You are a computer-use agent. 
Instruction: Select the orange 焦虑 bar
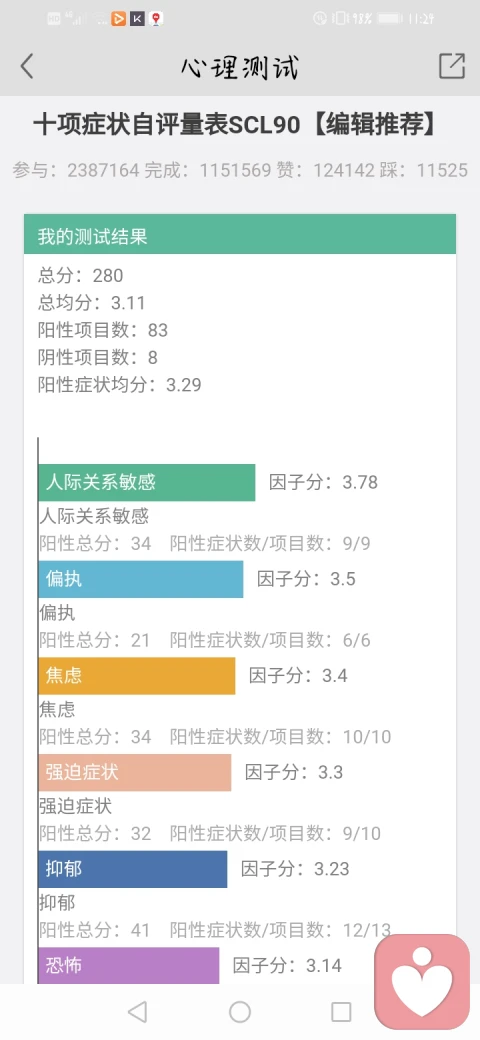pos(137,676)
